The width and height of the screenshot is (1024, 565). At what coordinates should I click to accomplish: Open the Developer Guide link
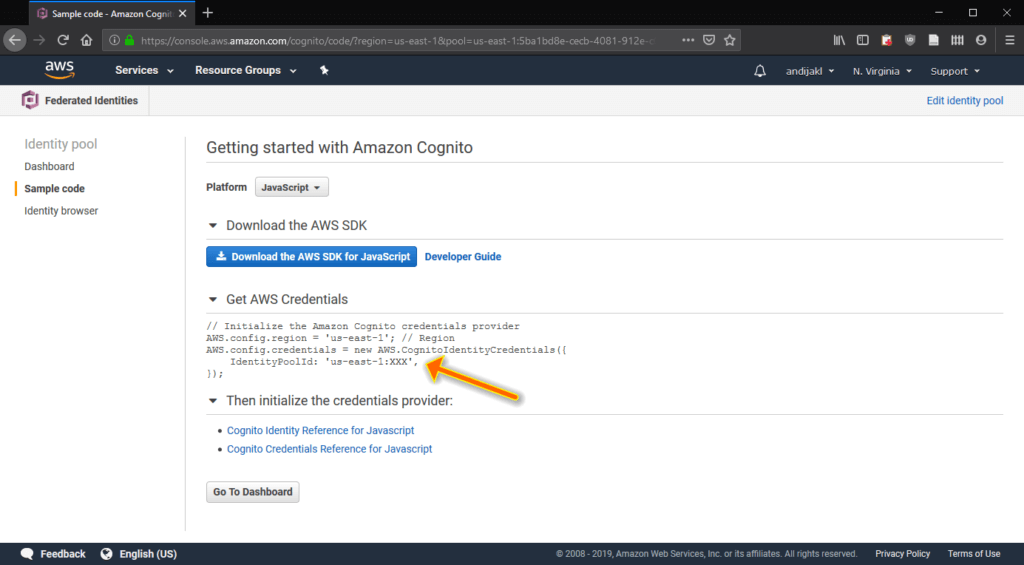coord(463,257)
